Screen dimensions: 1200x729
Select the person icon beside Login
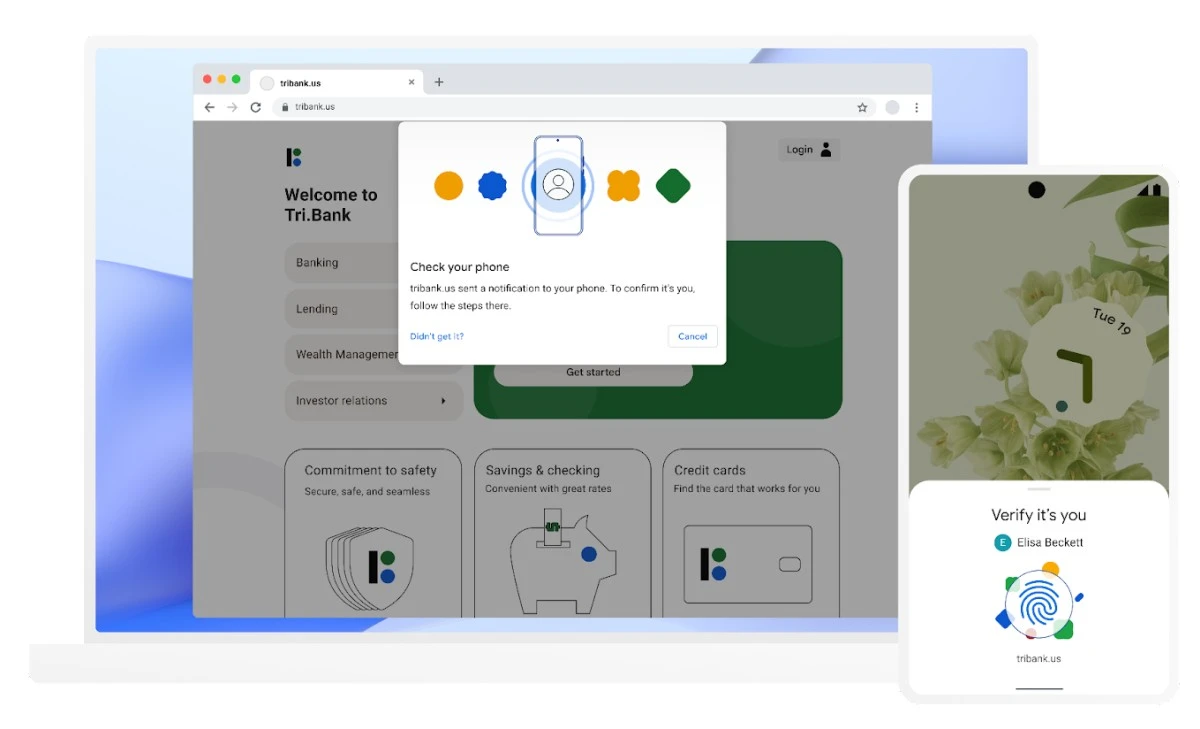pyautogui.click(x=828, y=149)
